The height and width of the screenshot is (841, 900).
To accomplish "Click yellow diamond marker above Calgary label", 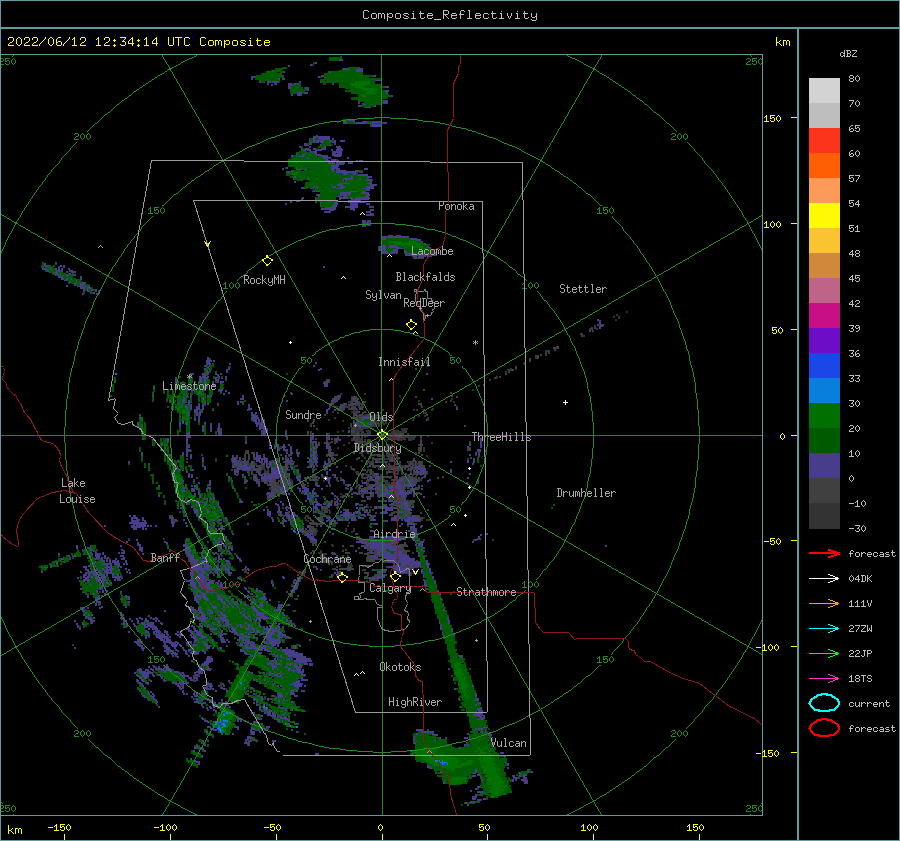I will point(395,576).
